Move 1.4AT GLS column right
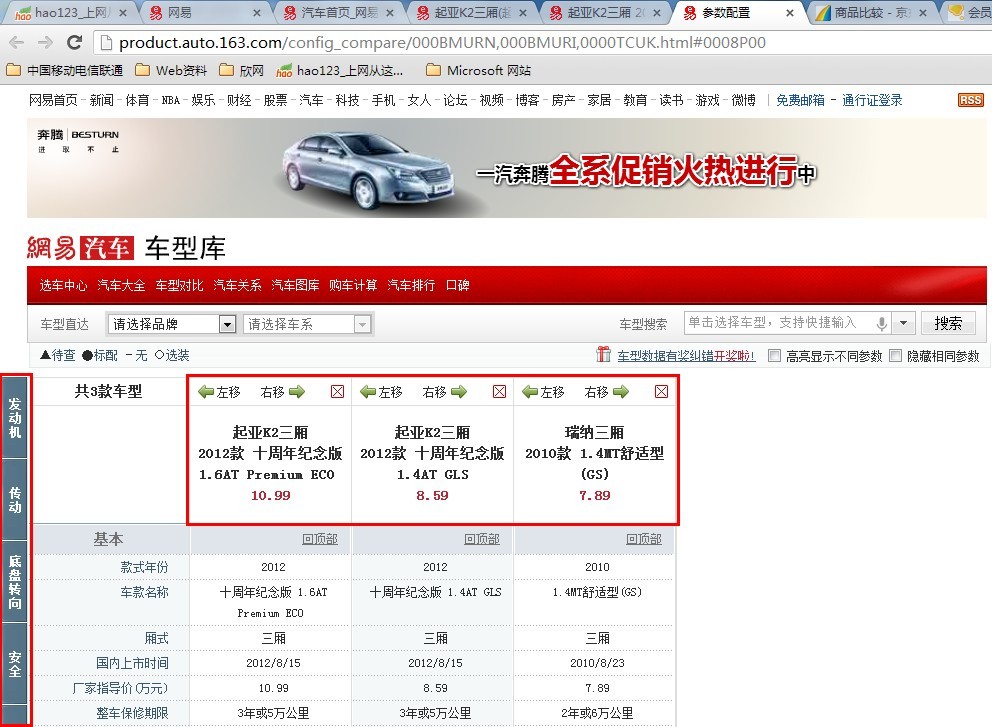The height and width of the screenshot is (727, 992). click(445, 392)
